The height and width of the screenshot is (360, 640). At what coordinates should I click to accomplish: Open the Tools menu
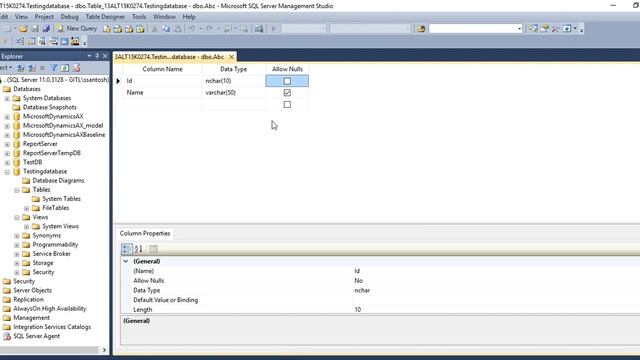click(139, 17)
